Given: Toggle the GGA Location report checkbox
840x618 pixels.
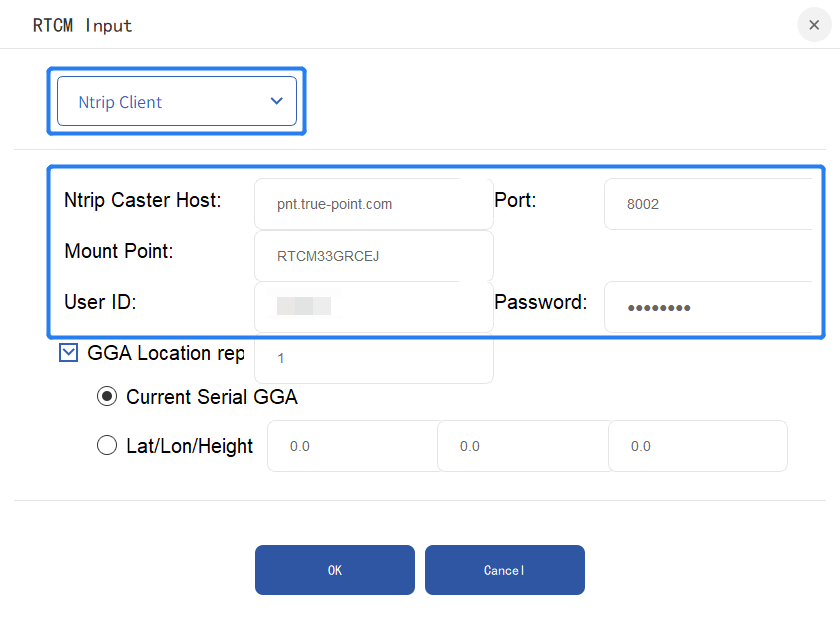Looking at the screenshot, I should click(x=69, y=352).
